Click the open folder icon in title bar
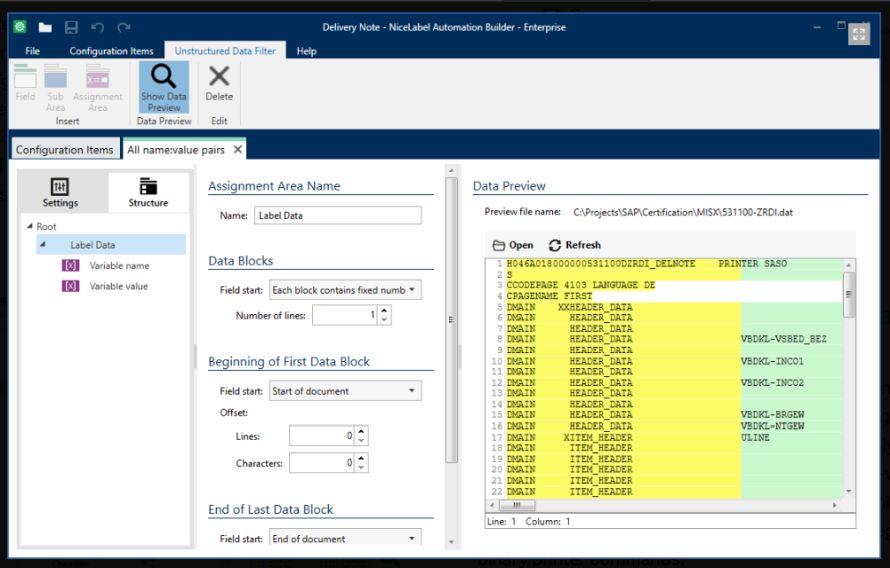This screenshot has height=568, width=890. coord(45,27)
